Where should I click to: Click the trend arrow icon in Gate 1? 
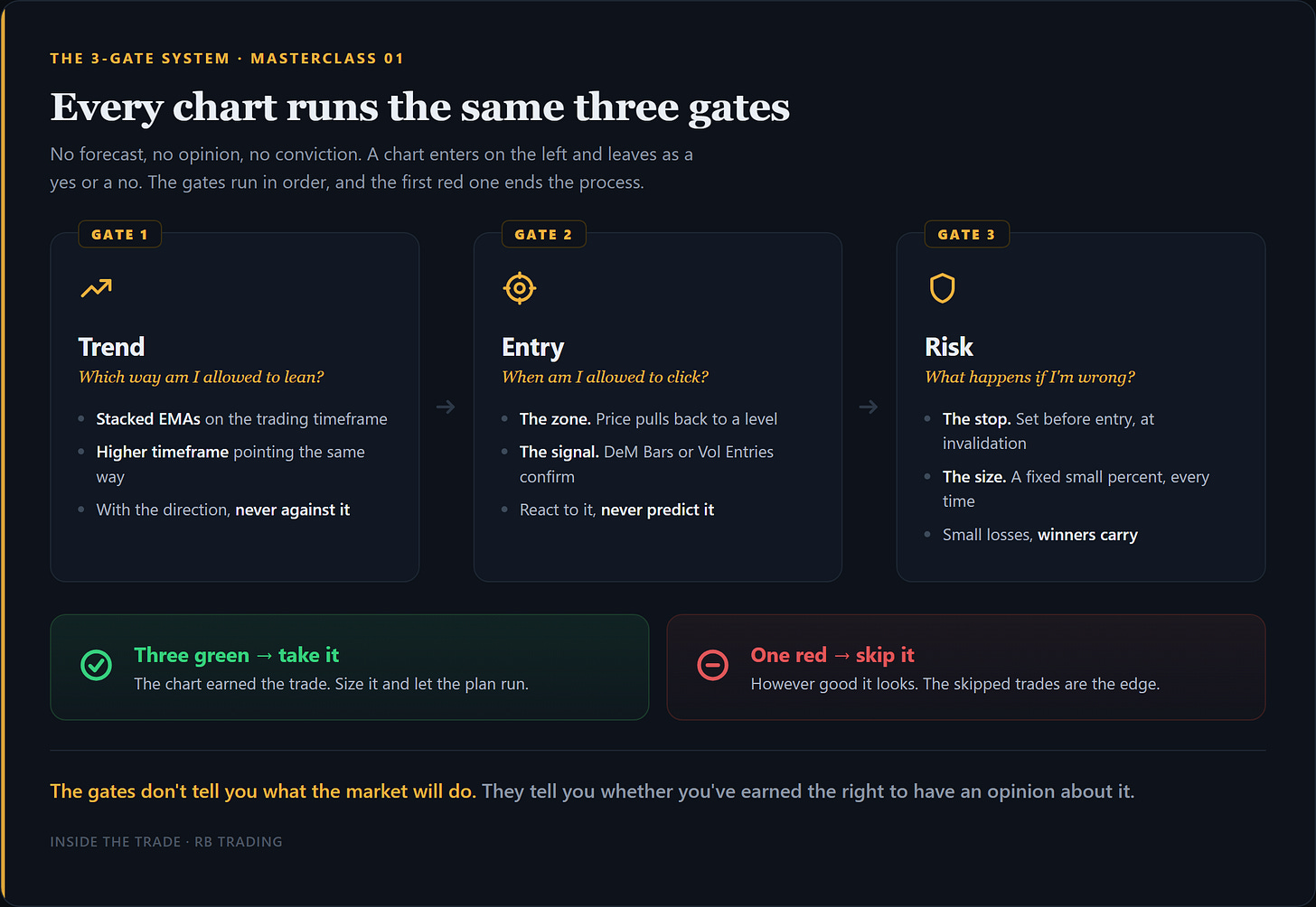pos(96,288)
